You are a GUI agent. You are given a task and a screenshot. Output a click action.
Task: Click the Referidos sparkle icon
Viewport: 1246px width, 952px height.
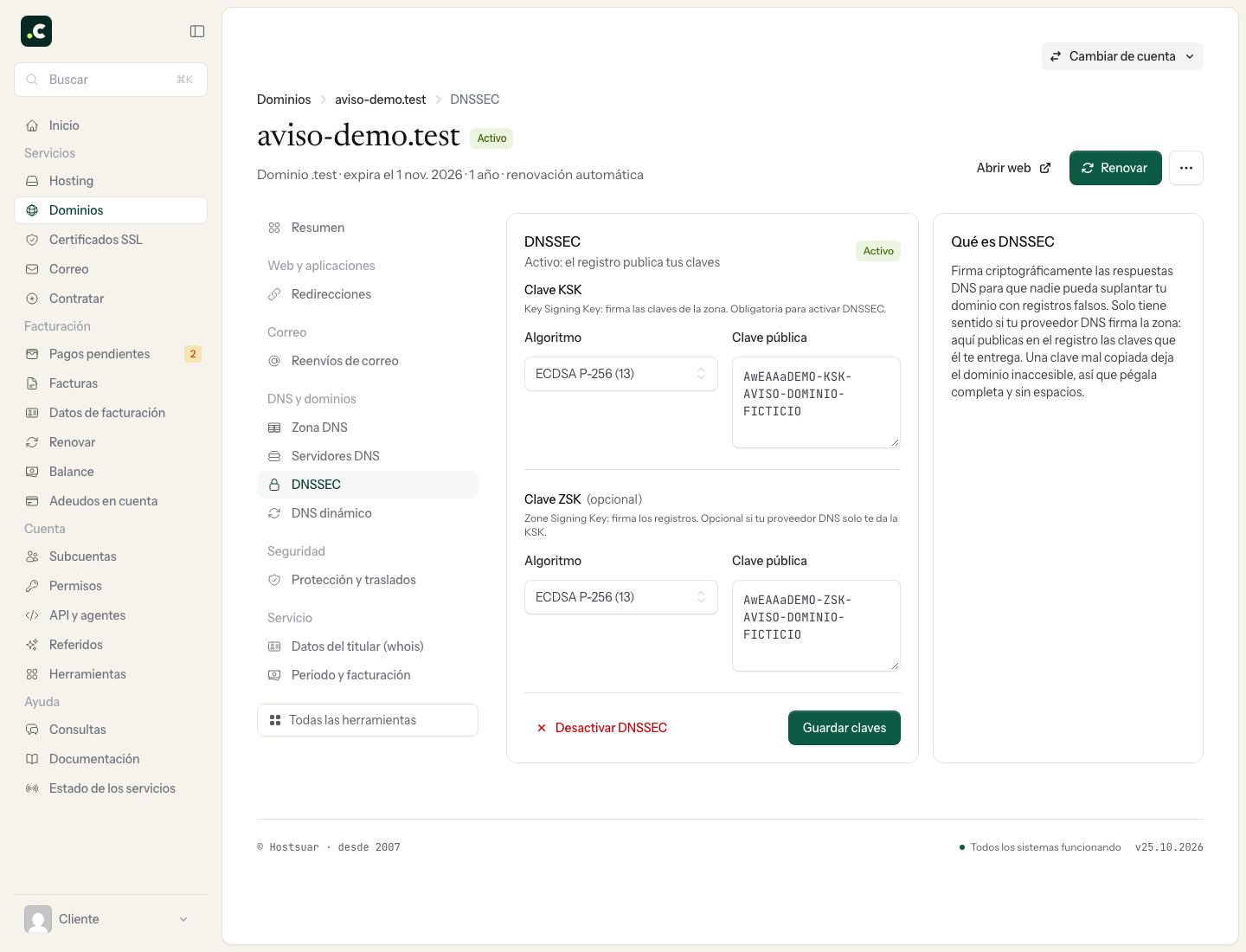pyautogui.click(x=32, y=645)
